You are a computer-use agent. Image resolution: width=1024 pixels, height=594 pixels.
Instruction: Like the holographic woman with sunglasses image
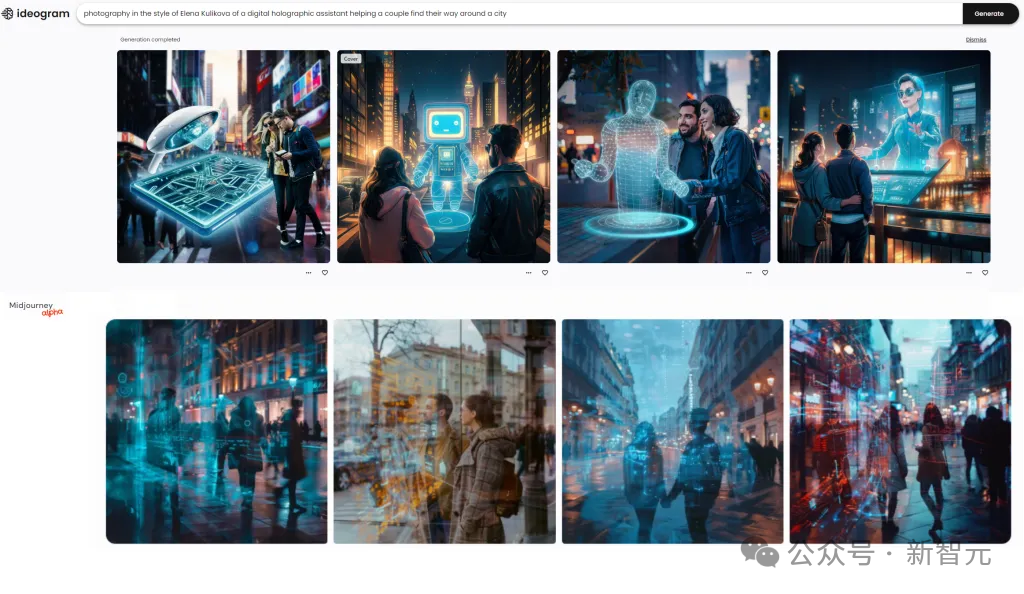[985, 272]
